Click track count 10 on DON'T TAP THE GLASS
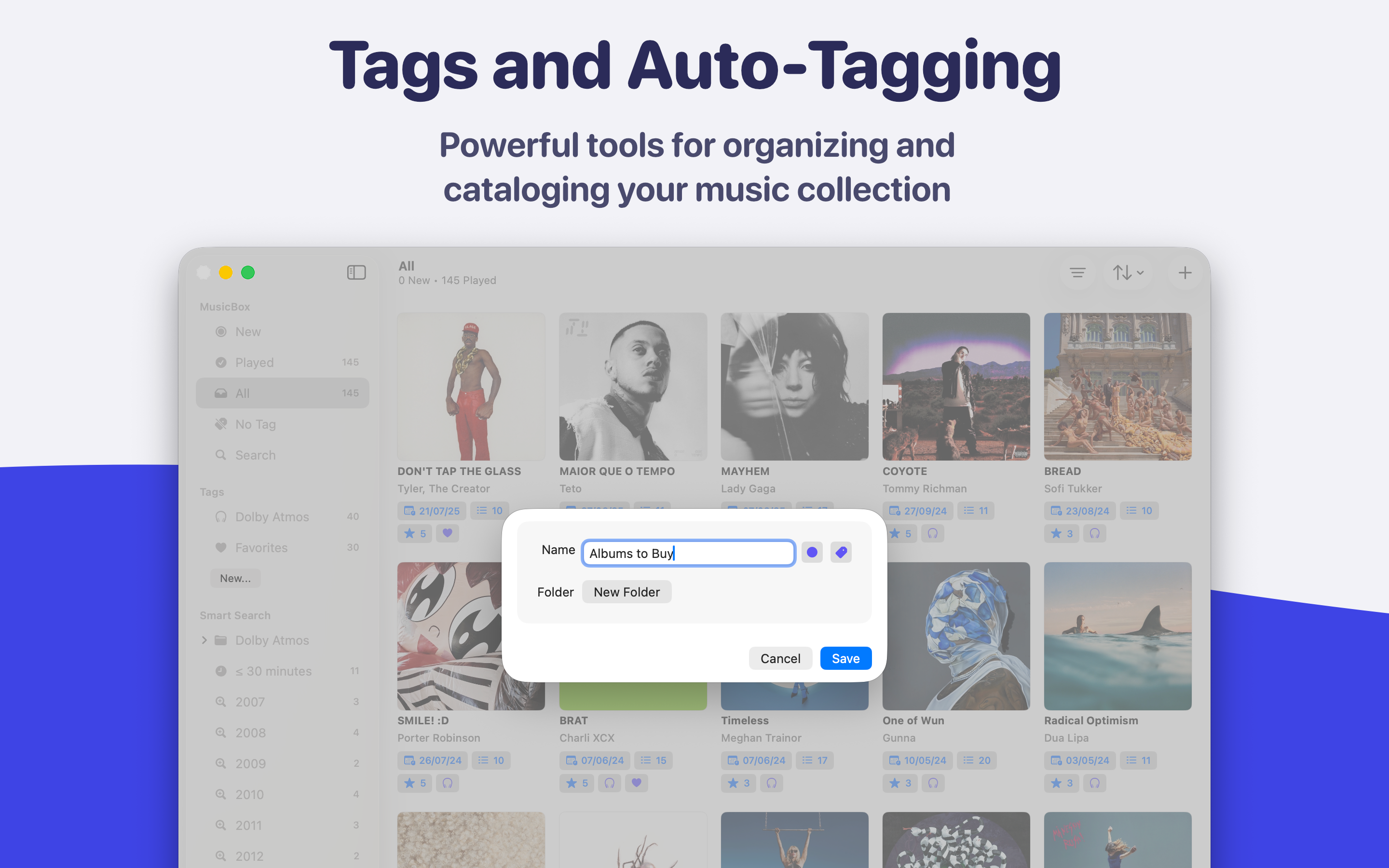 pyautogui.click(x=490, y=510)
